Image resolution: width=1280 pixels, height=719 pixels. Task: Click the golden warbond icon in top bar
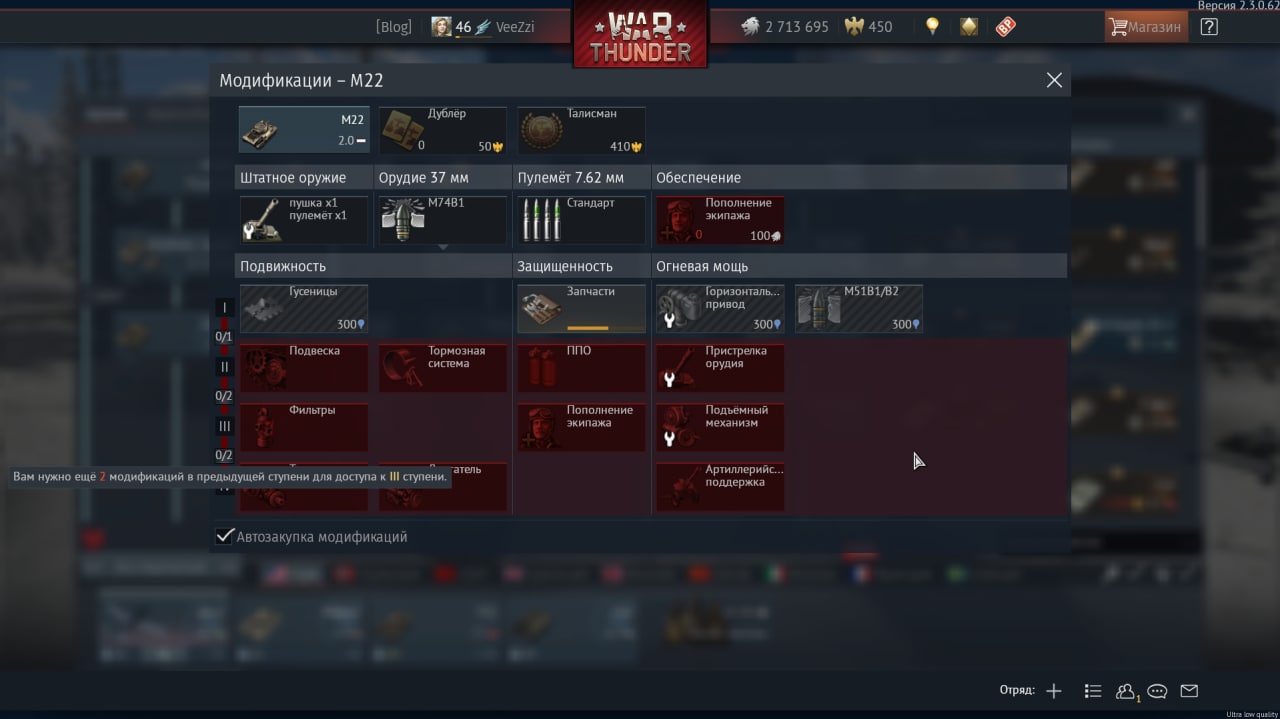coord(969,27)
